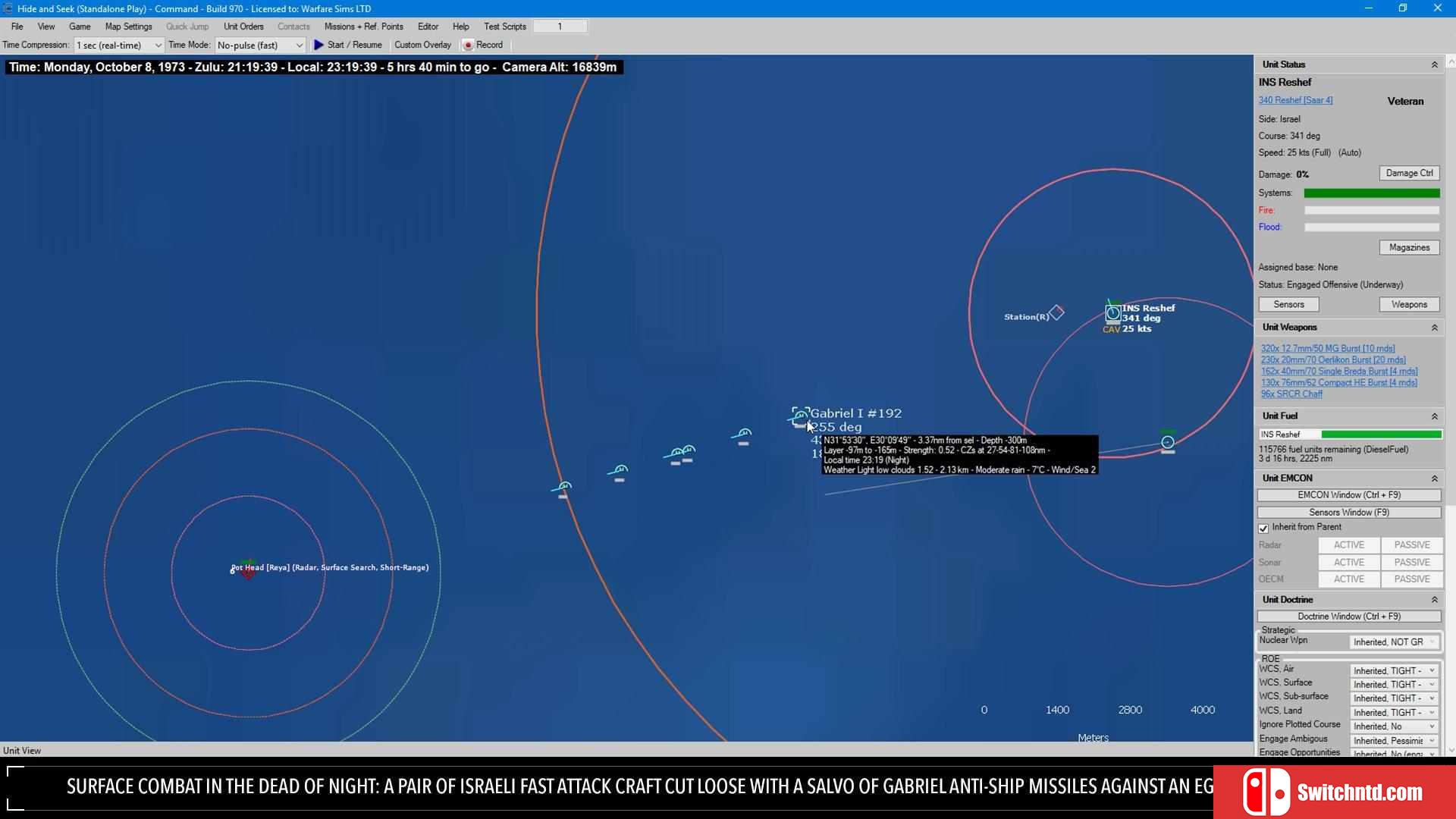This screenshot has height=819, width=1456.
Task: Open the WCS, Sub-surface dropdown
Action: pos(1395,698)
